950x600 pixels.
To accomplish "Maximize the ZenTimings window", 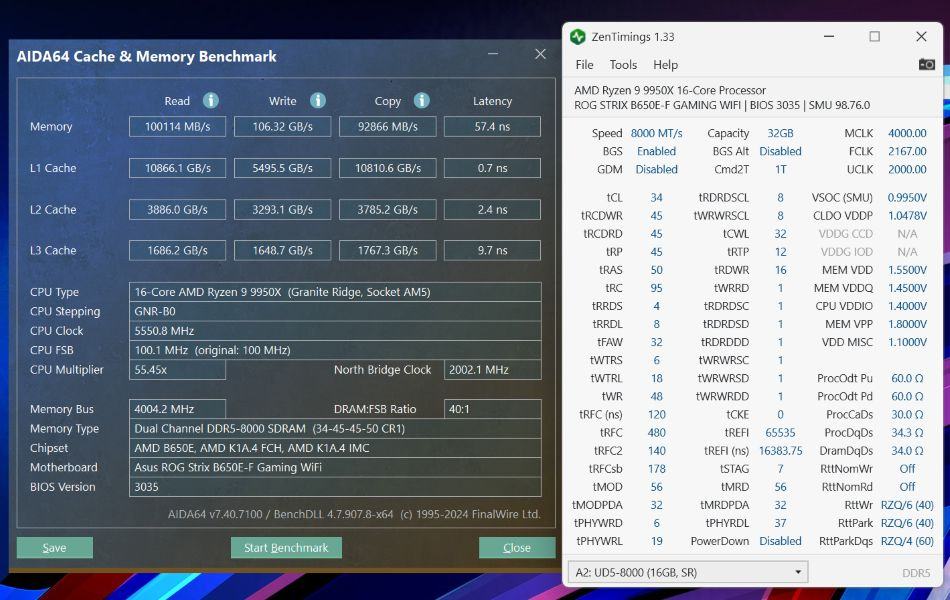I will point(875,36).
